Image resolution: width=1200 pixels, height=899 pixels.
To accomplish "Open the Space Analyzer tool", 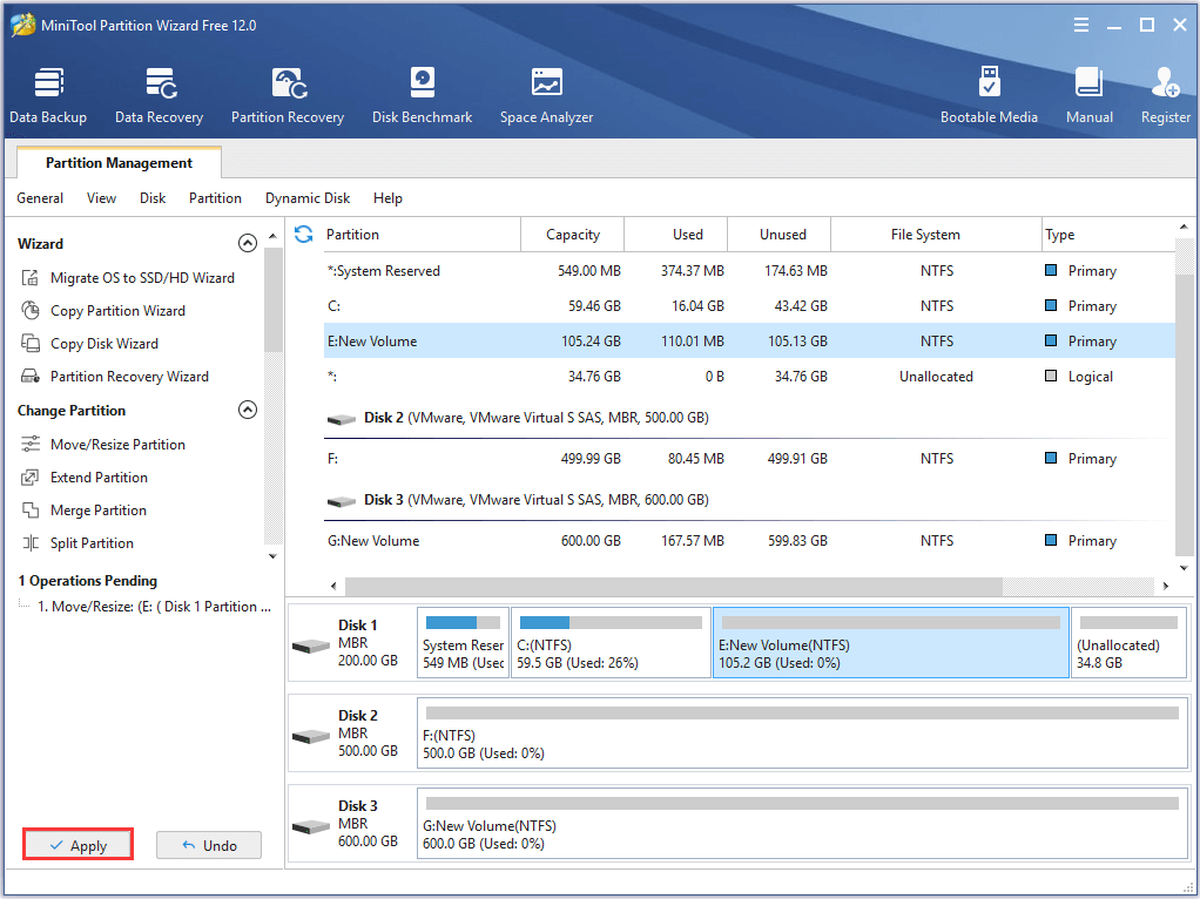I will point(547,96).
